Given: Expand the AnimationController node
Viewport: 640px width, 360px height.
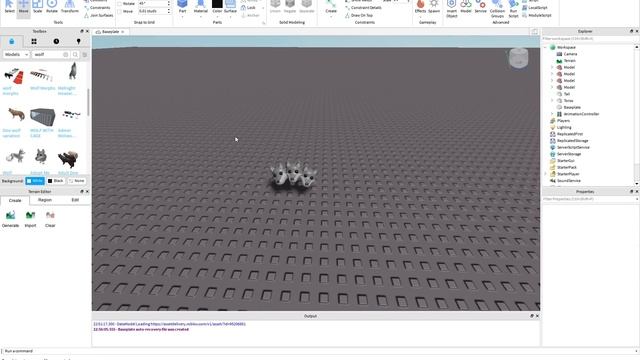Looking at the screenshot, I should pyautogui.click(x=552, y=114).
